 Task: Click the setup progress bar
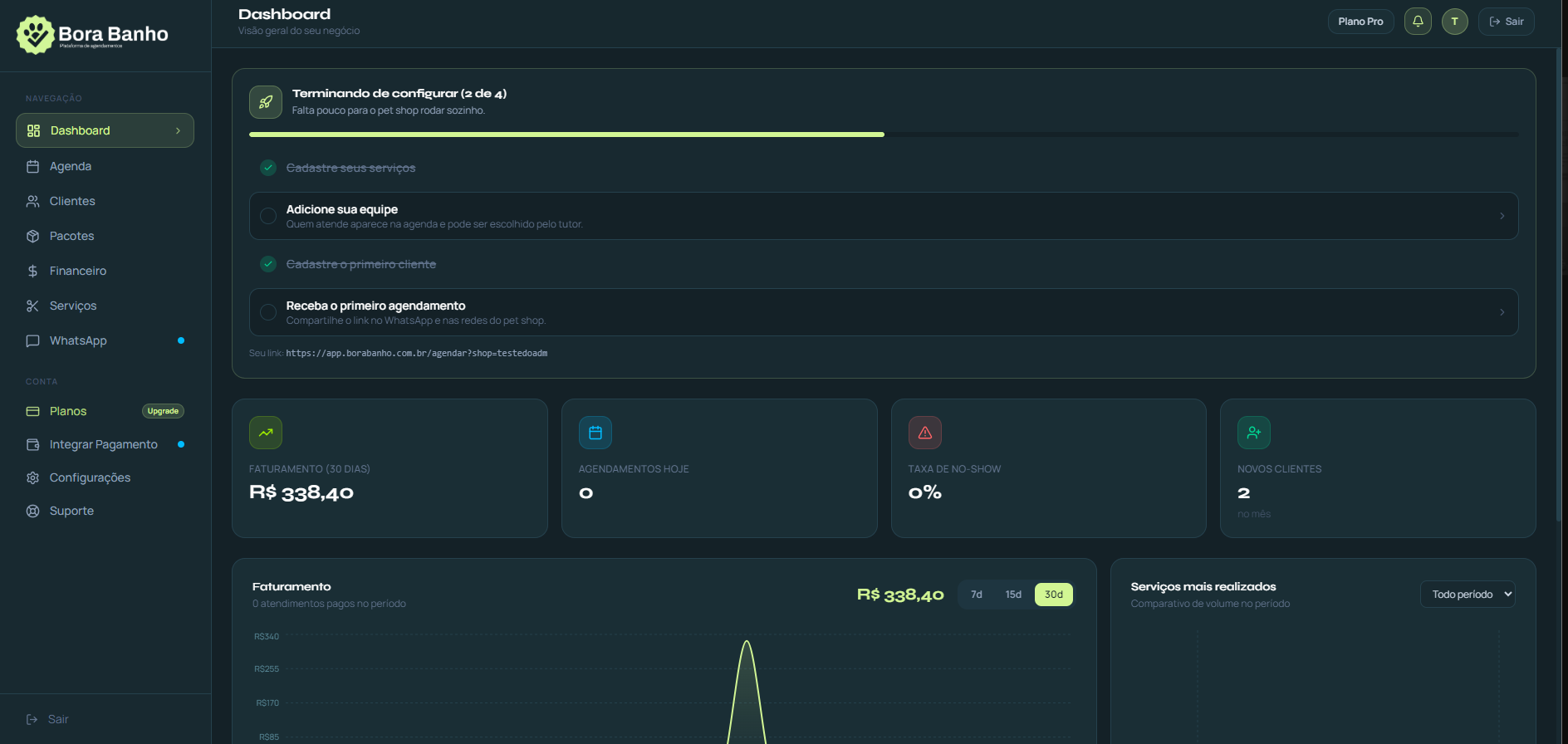point(884,134)
